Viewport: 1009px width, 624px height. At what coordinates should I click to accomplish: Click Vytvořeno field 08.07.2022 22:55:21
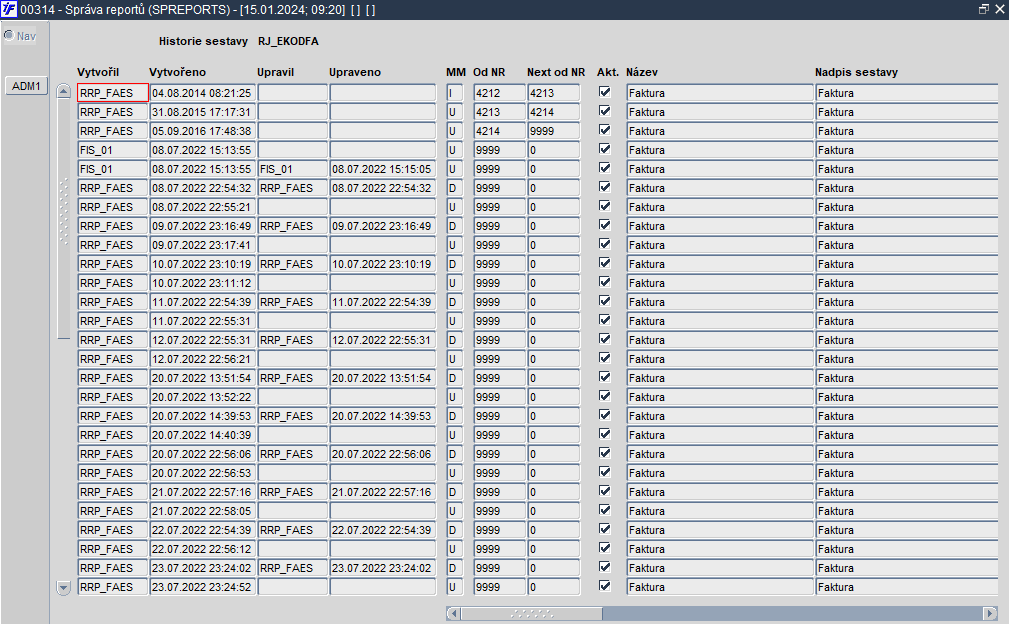click(203, 206)
